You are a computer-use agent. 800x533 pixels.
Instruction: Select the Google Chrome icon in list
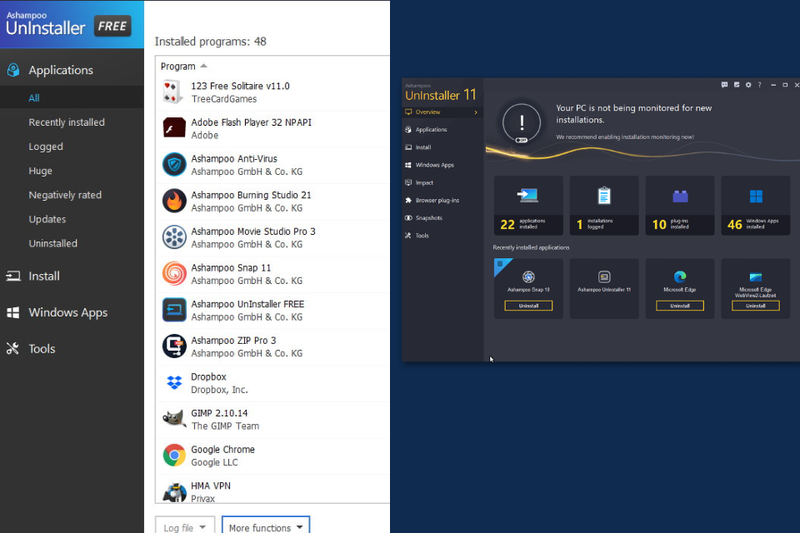[174, 455]
